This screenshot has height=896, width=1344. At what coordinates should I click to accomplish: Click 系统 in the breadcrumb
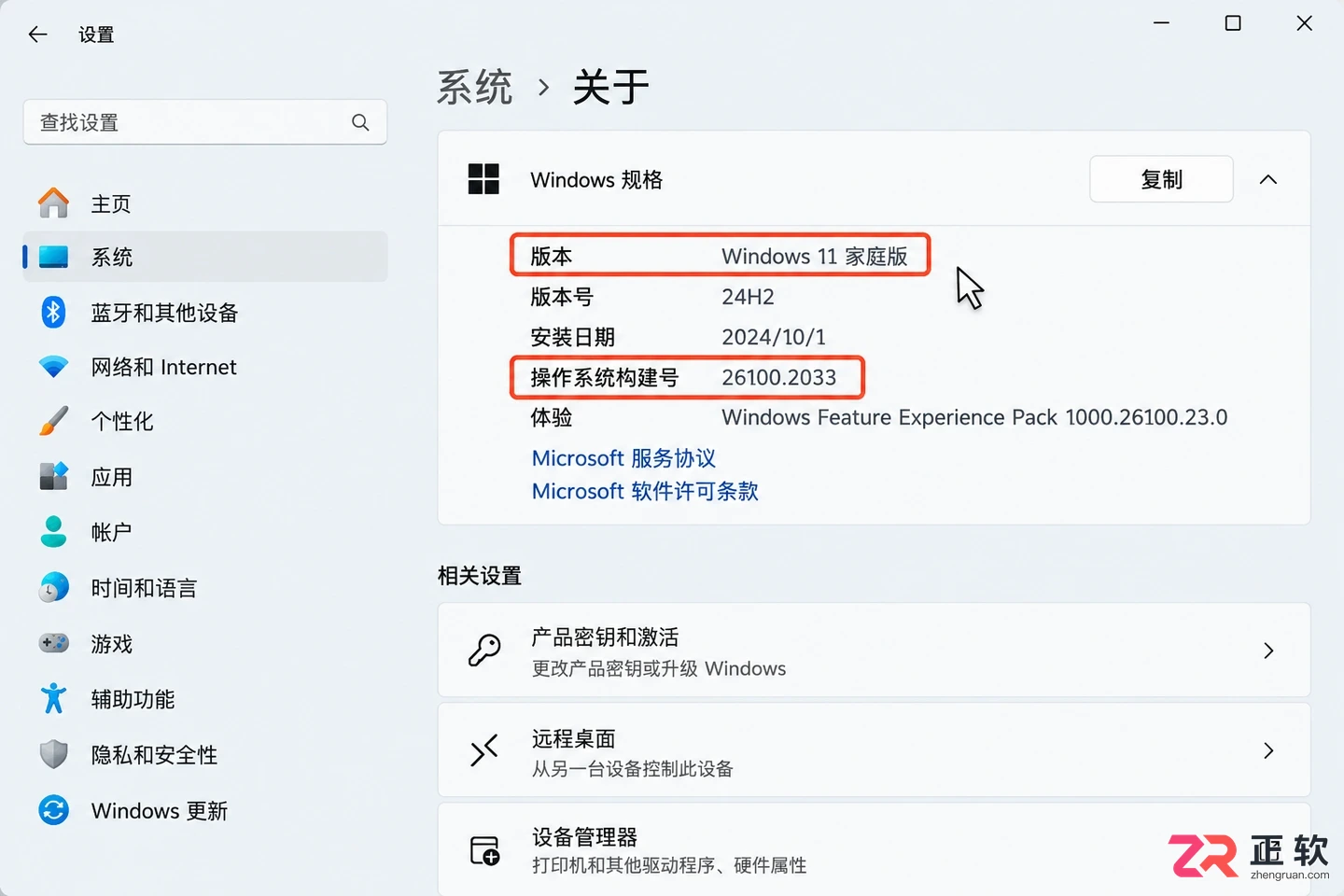click(474, 87)
